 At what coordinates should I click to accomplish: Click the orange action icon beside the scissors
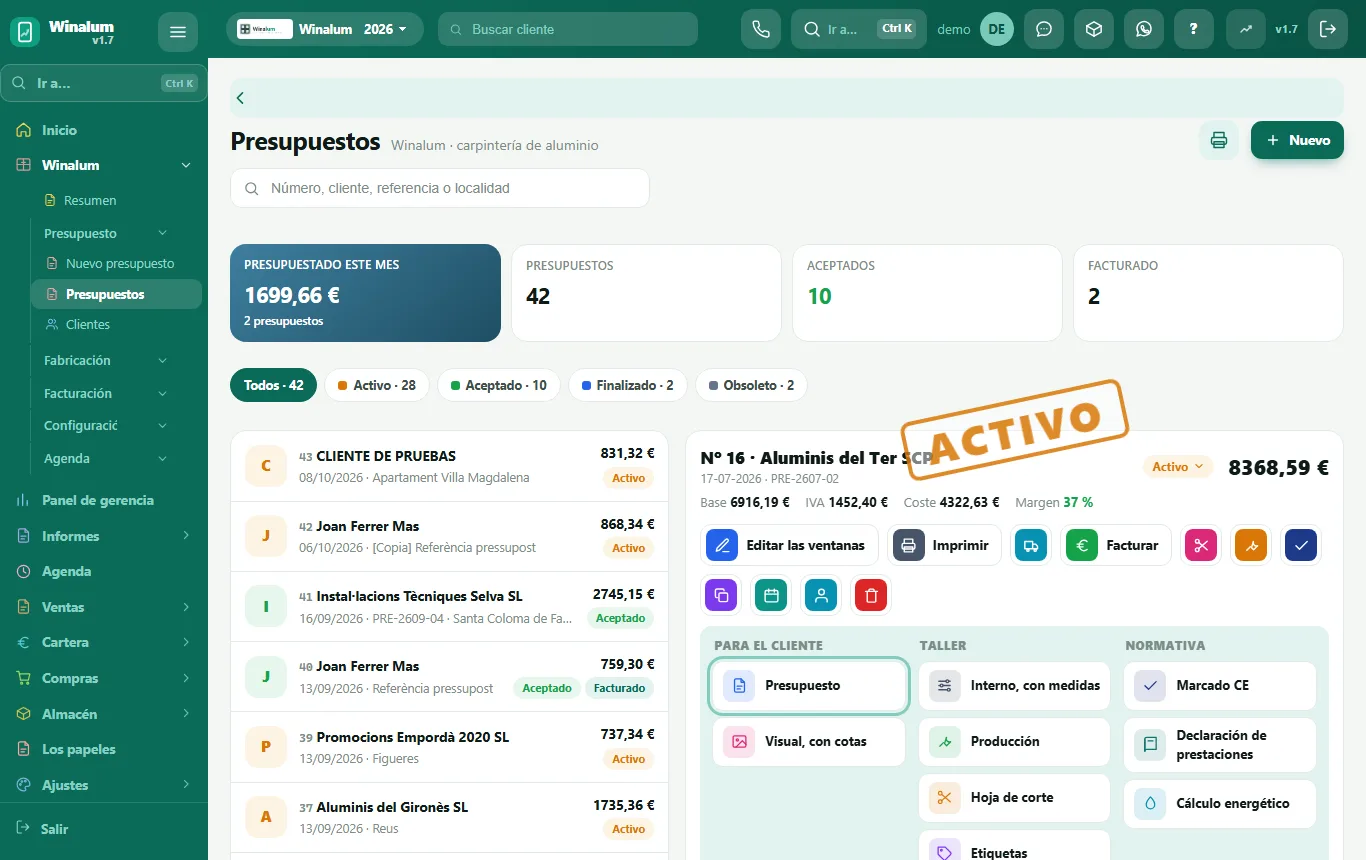1251,545
